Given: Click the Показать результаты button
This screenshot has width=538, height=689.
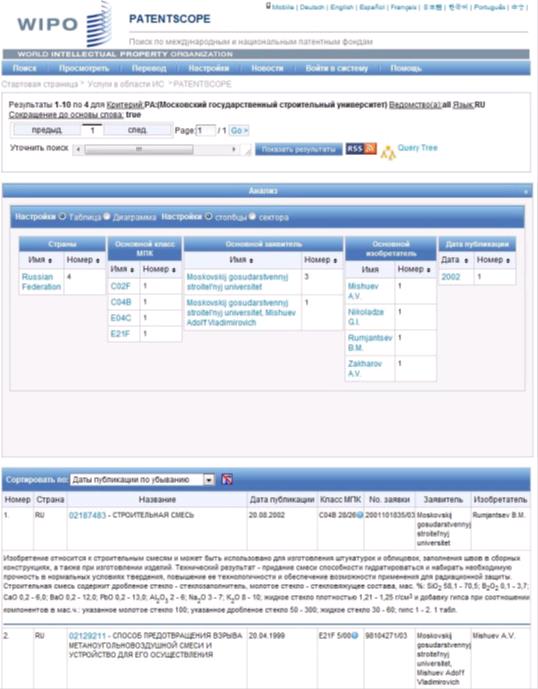Looking at the screenshot, I should 298,149.
